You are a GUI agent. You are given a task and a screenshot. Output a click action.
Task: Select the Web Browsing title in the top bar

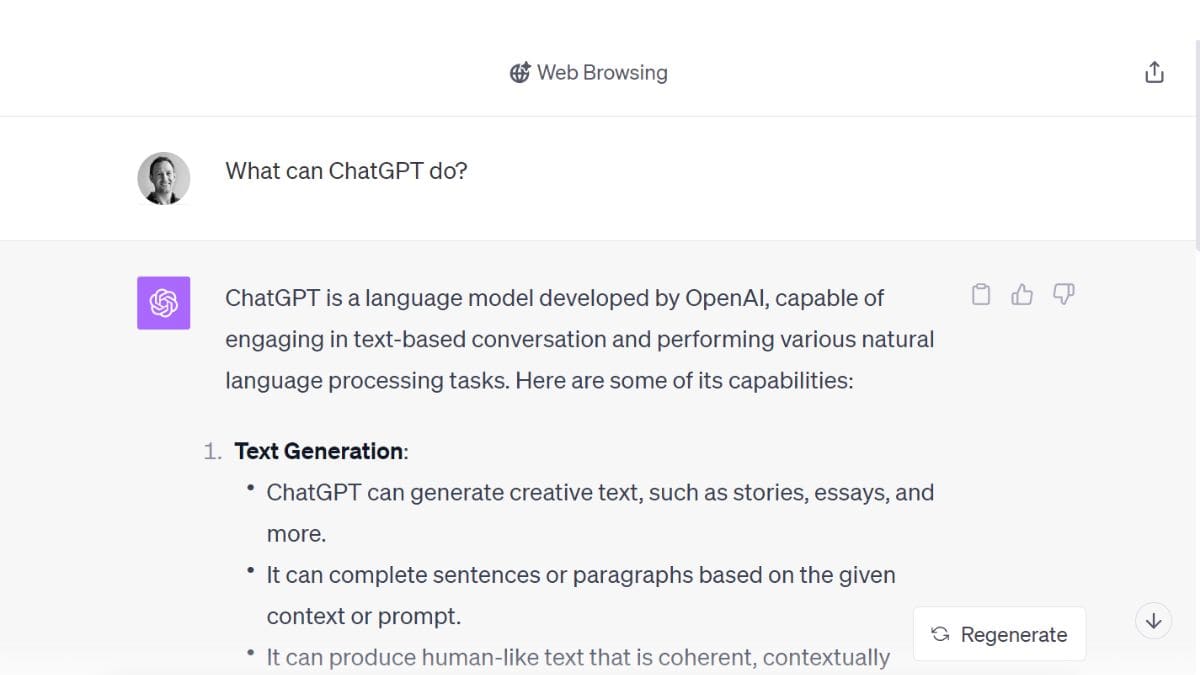601,72
